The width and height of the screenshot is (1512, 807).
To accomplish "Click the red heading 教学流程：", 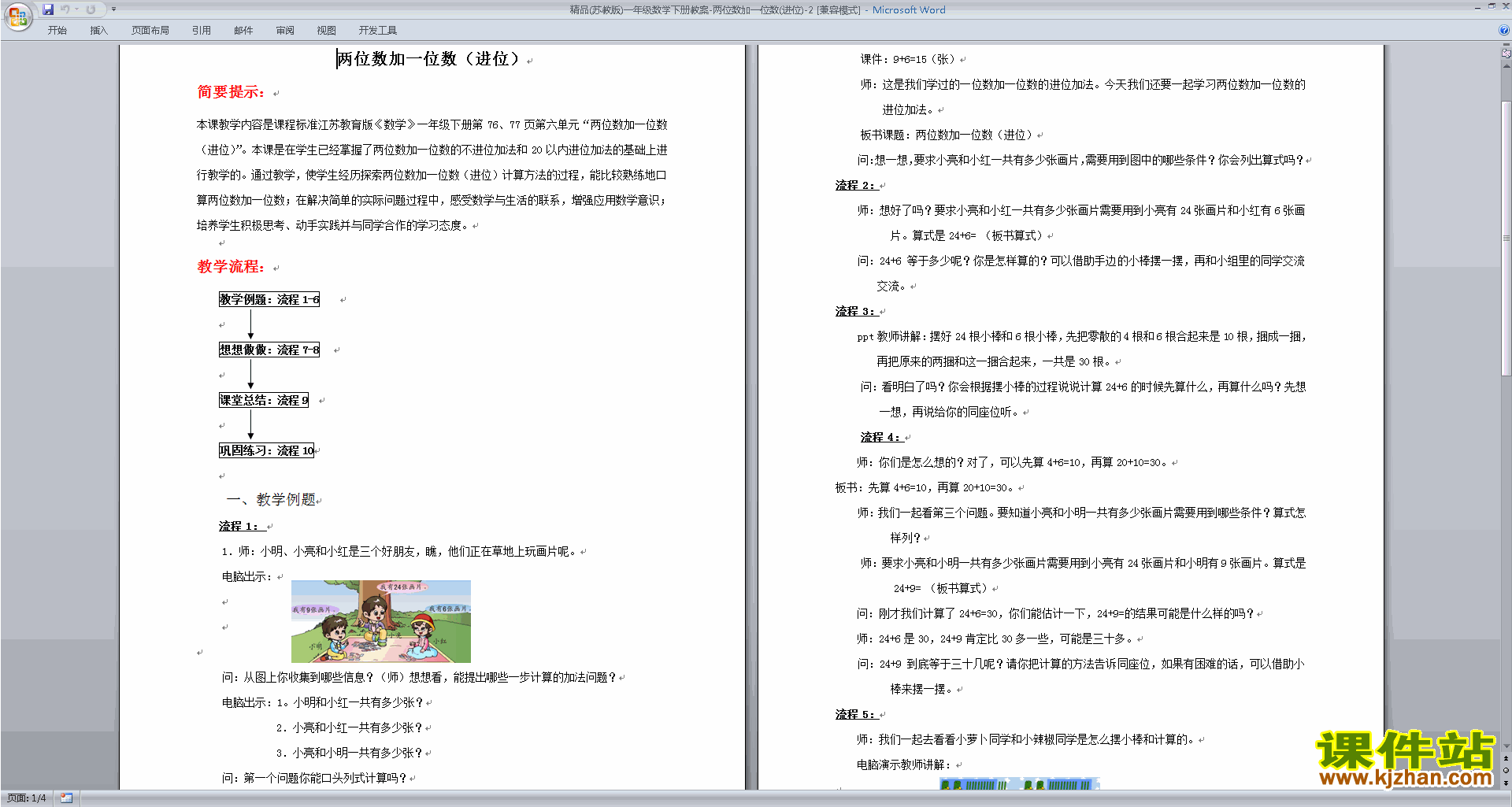I will (231, 267).
